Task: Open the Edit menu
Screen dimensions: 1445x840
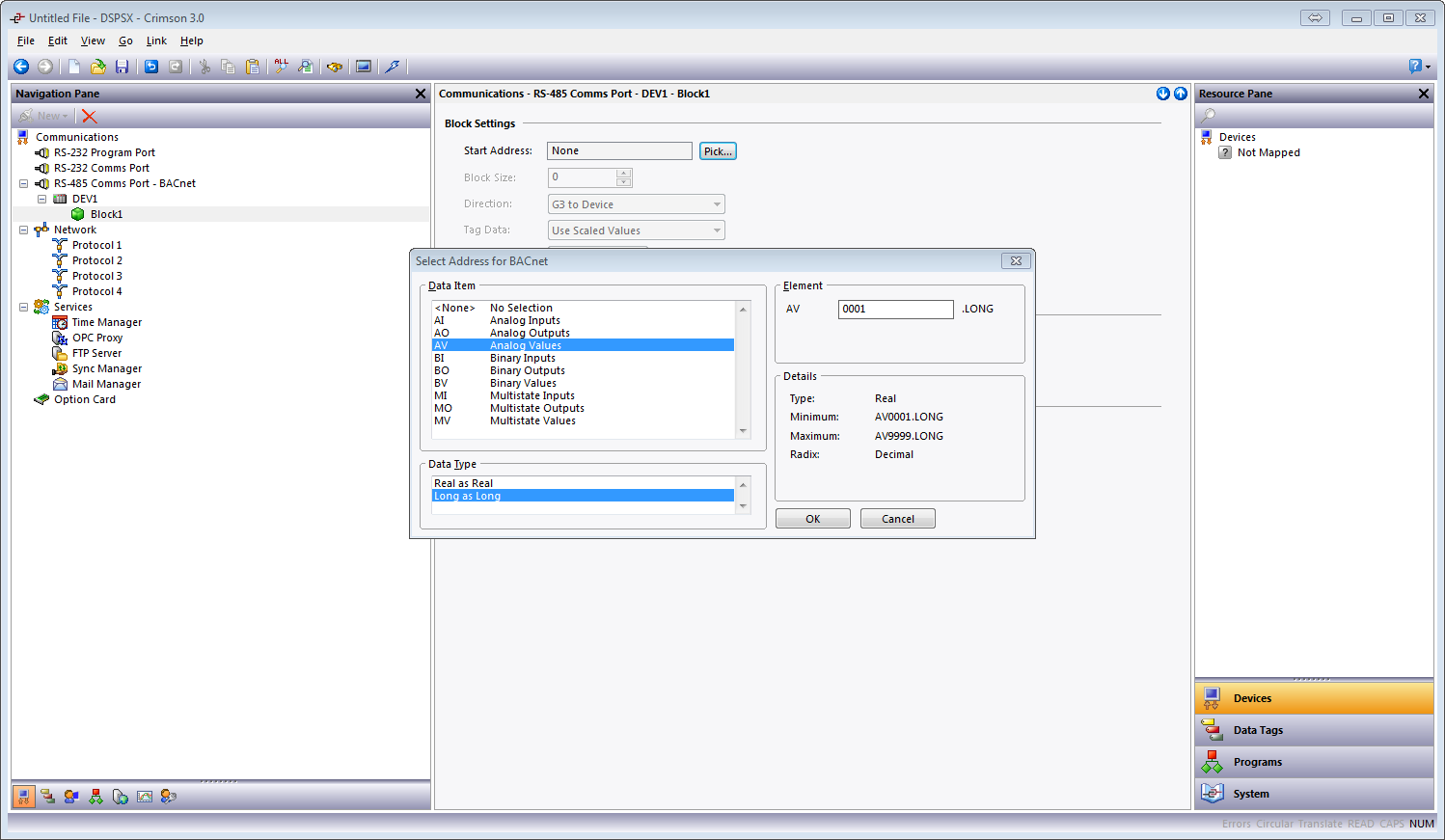Action: click(58, 41)
